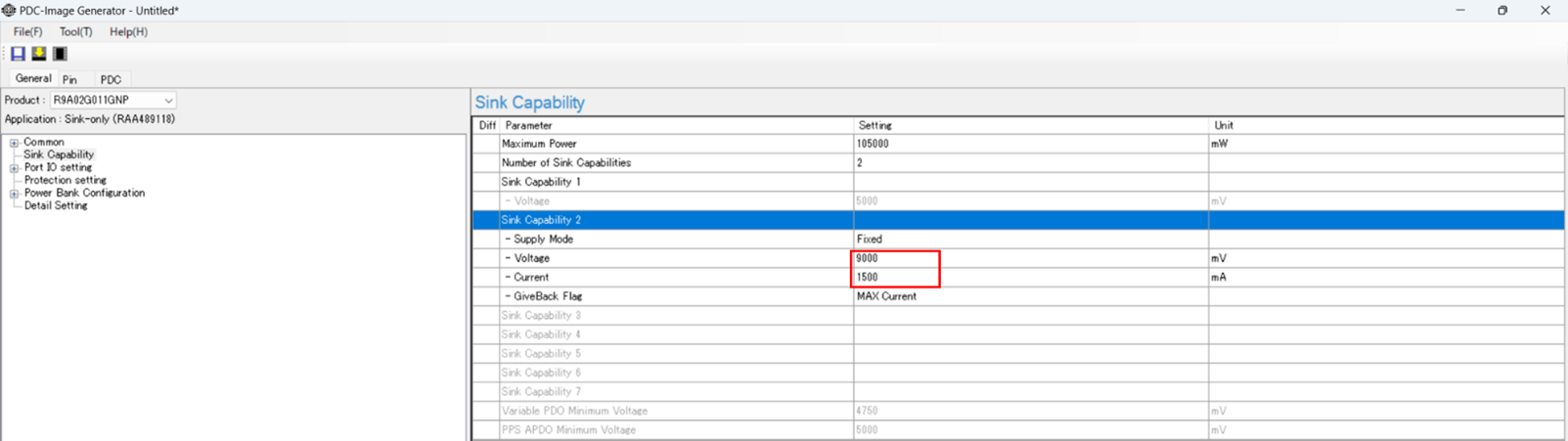
Task: Click the Voltage setting field showing 9000
Action: (x=895, y=259)
